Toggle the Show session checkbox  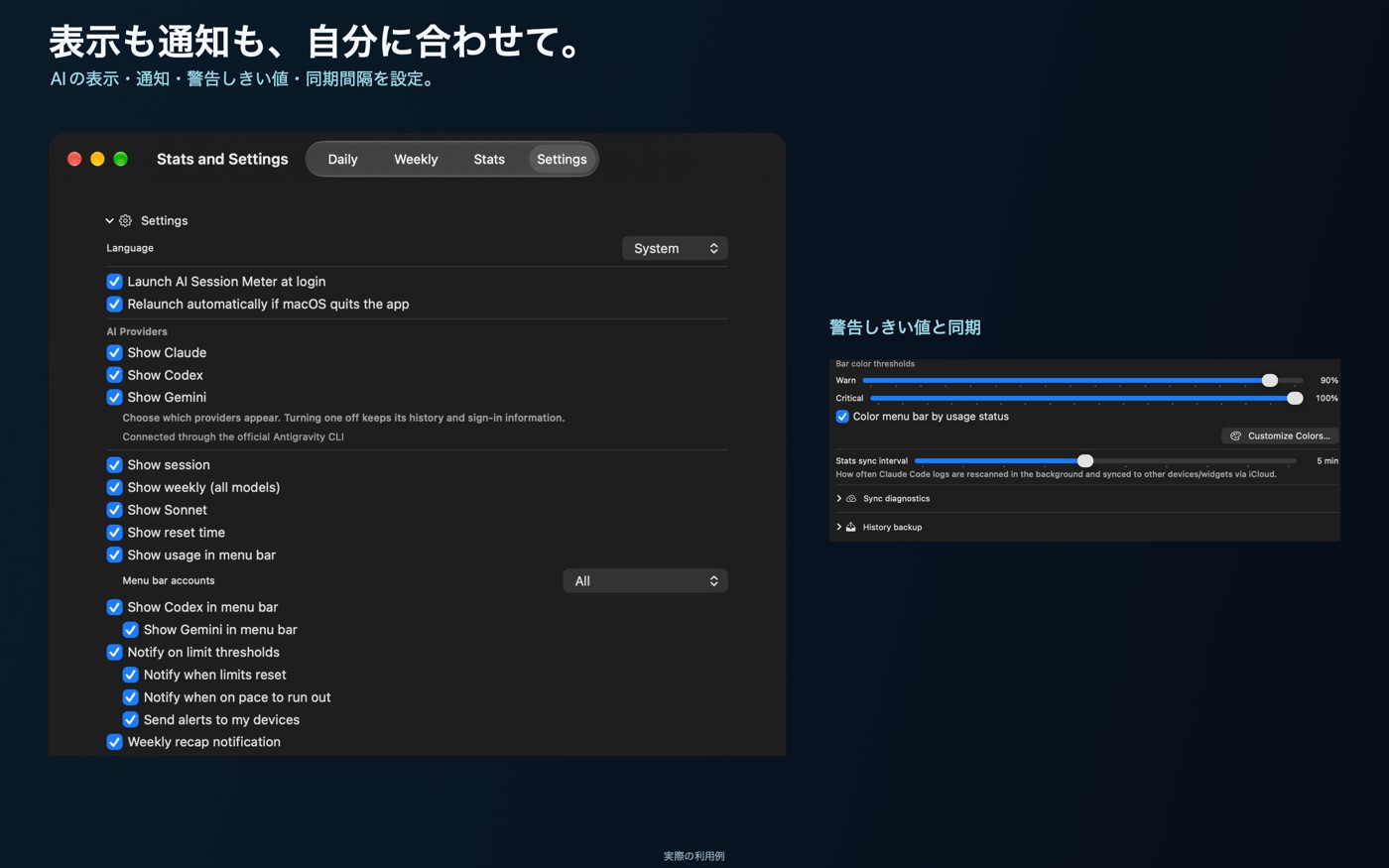(114, 465)
